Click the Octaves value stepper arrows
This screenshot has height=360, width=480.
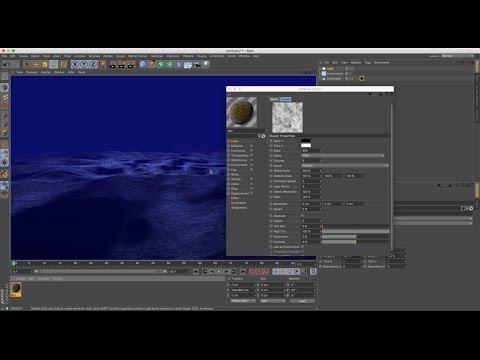tap(321, 161)
